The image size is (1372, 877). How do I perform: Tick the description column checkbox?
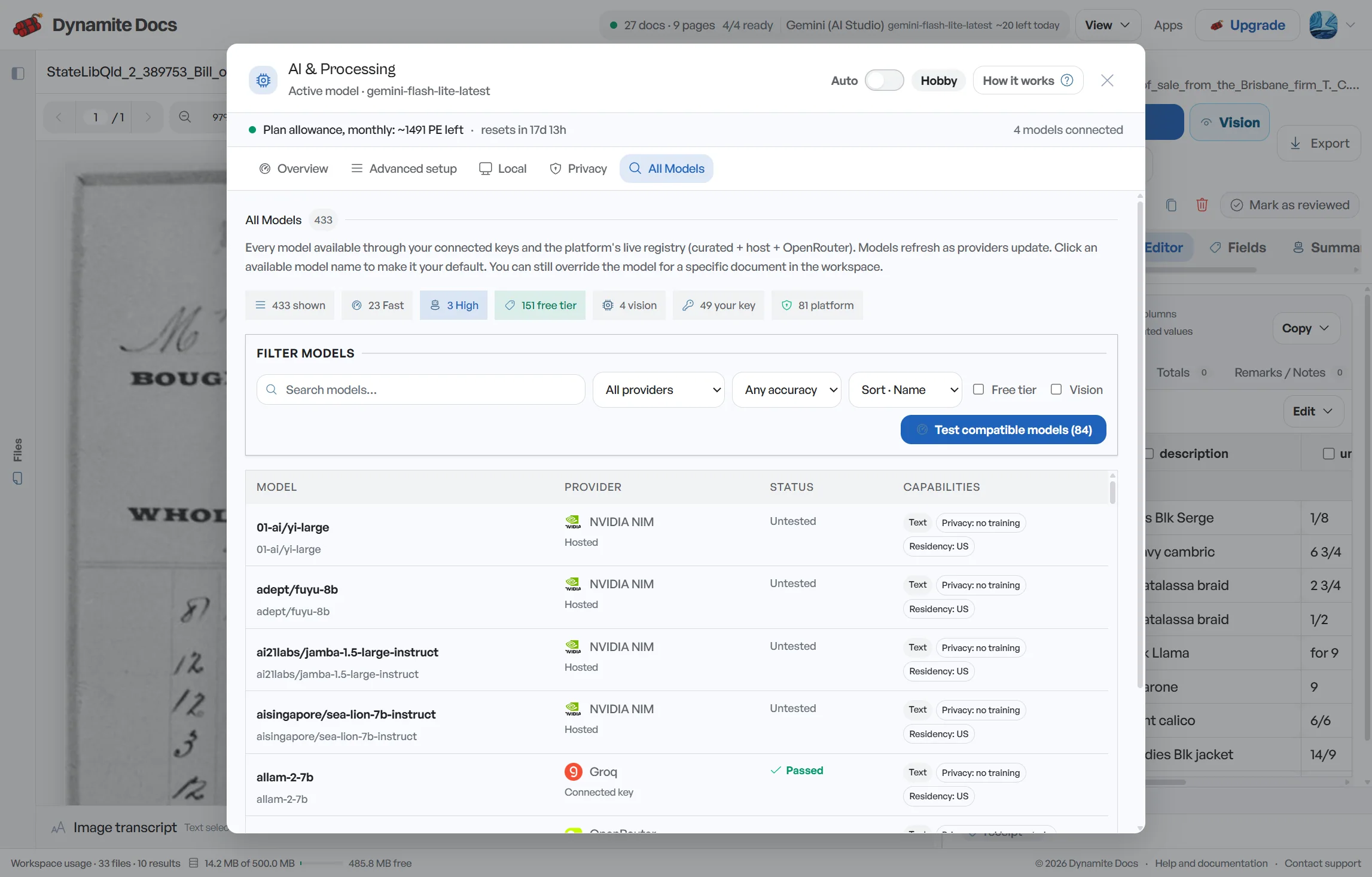tap(1149, 453)
